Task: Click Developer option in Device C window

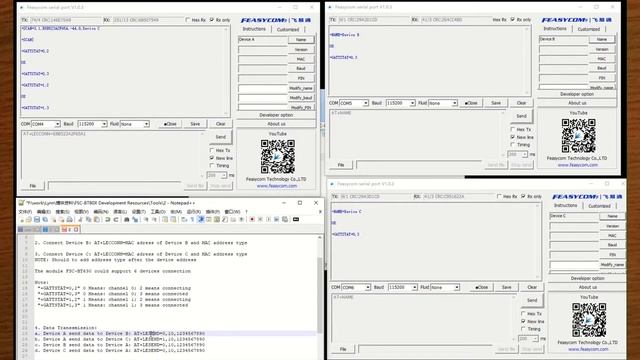Action: coord(587,278)
